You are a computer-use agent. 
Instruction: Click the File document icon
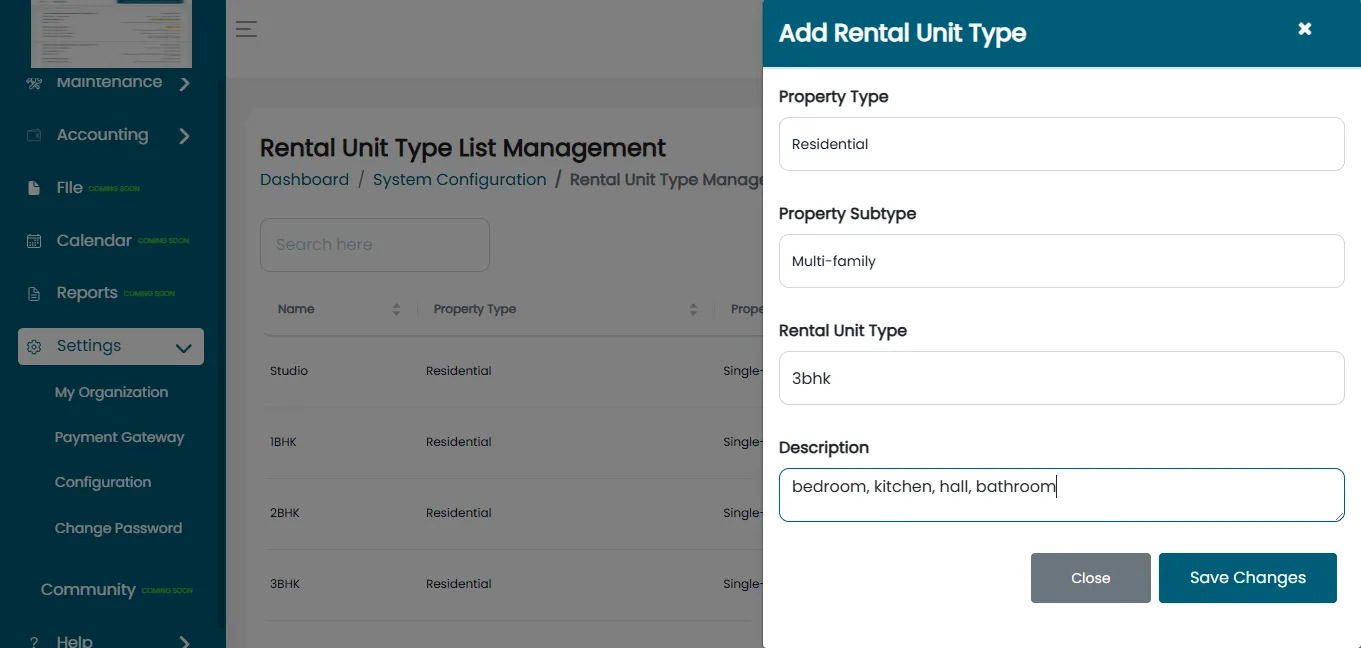point(34,188)
